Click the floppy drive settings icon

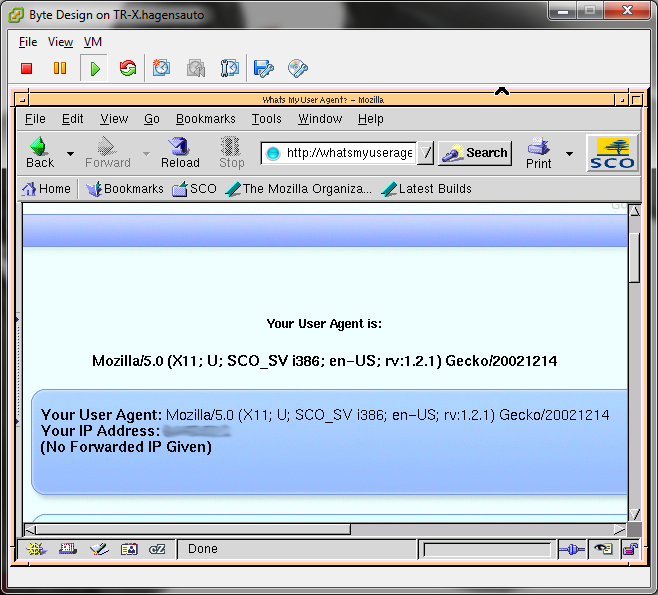(263, 68)
